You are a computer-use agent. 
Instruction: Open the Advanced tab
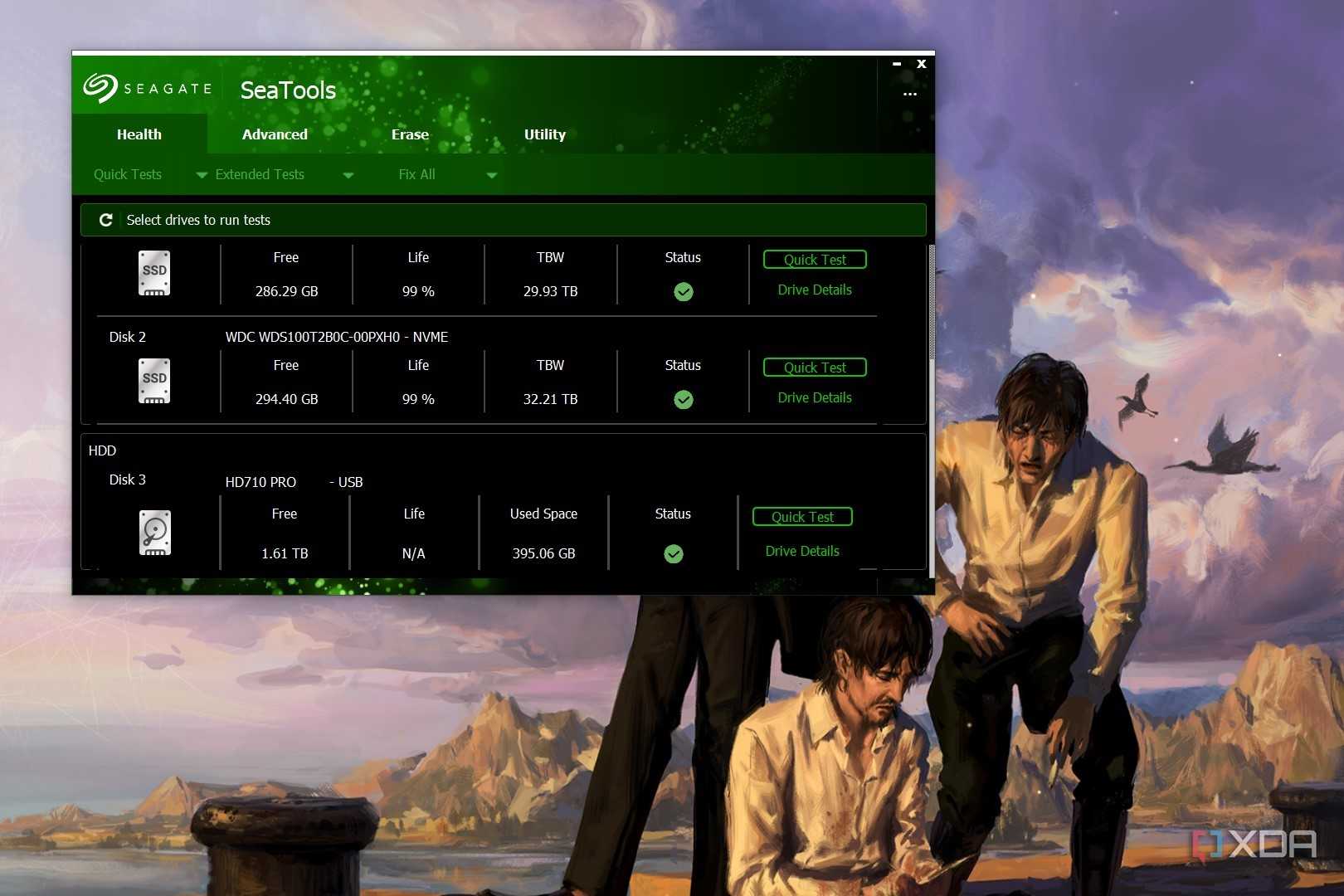[275, 134]
